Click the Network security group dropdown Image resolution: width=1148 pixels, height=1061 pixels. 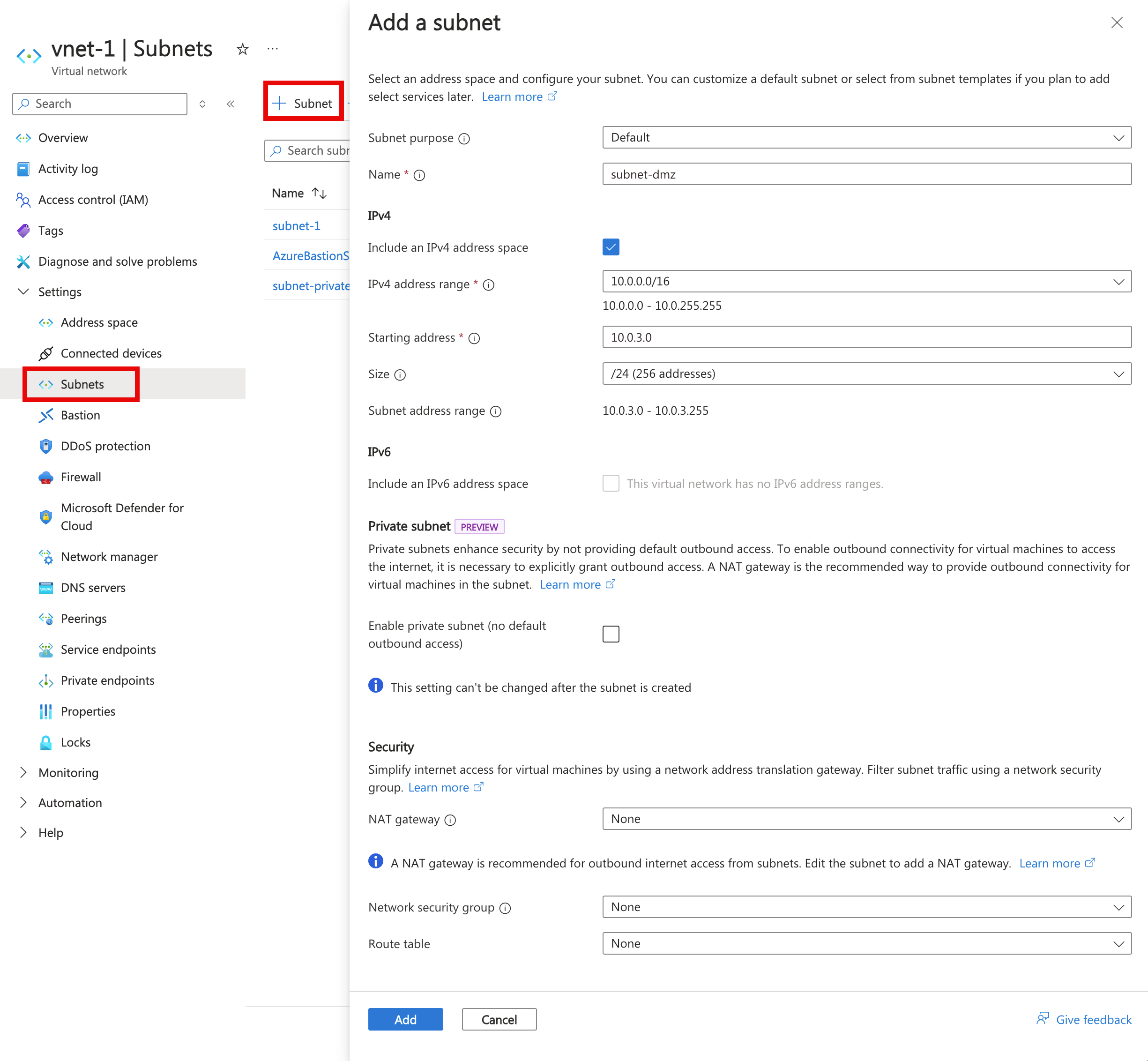click(x=865, y=906)
